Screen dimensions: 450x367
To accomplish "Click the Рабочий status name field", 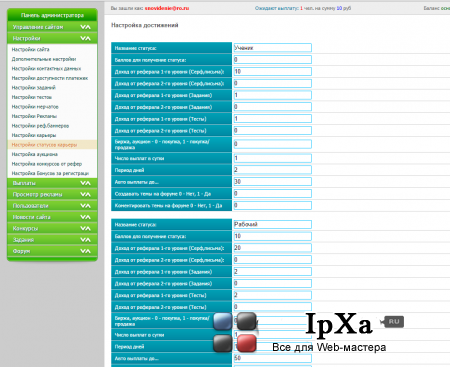I will 272,224.
